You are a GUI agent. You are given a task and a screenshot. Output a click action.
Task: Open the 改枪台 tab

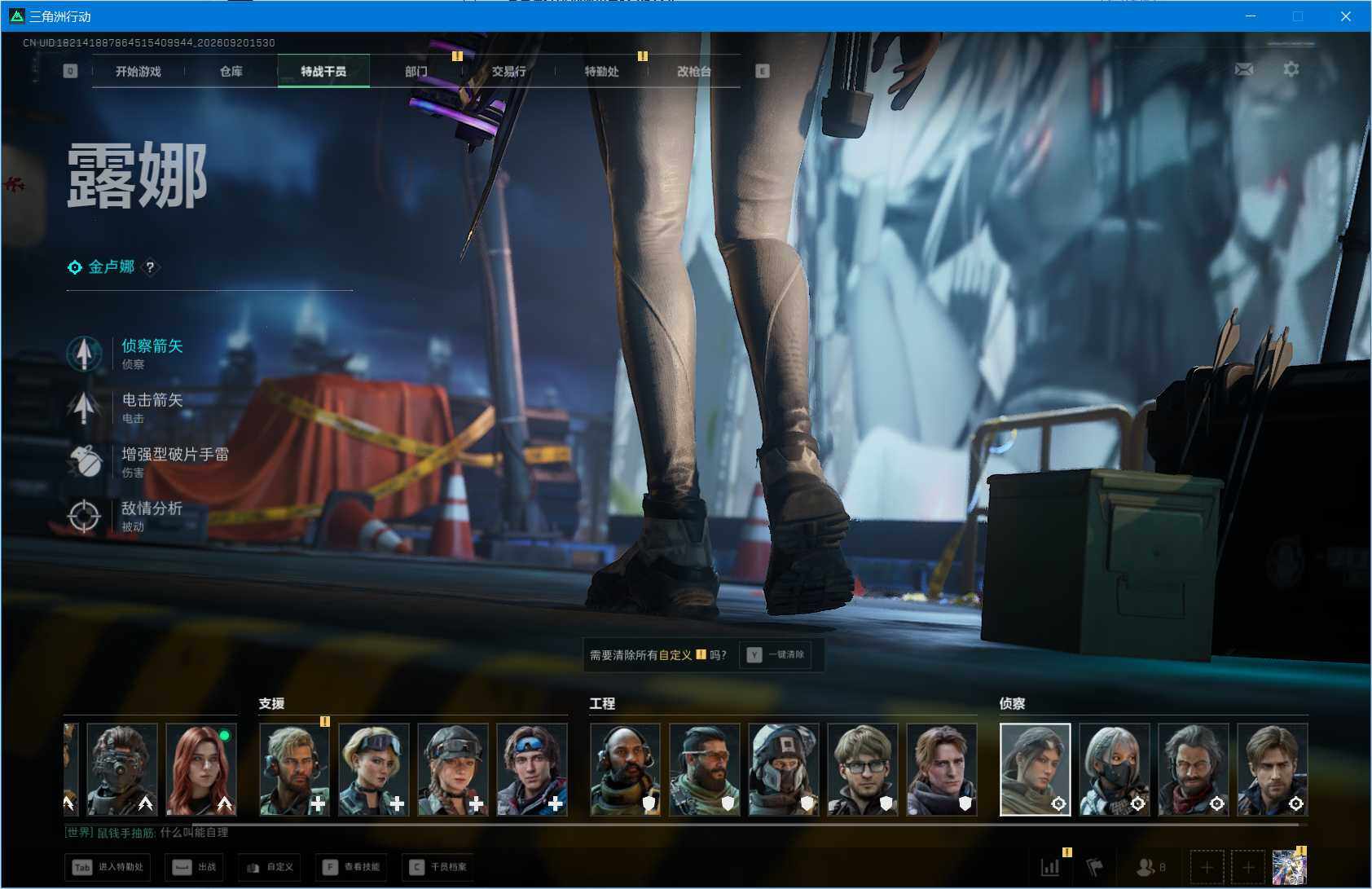tap(694, 71)
